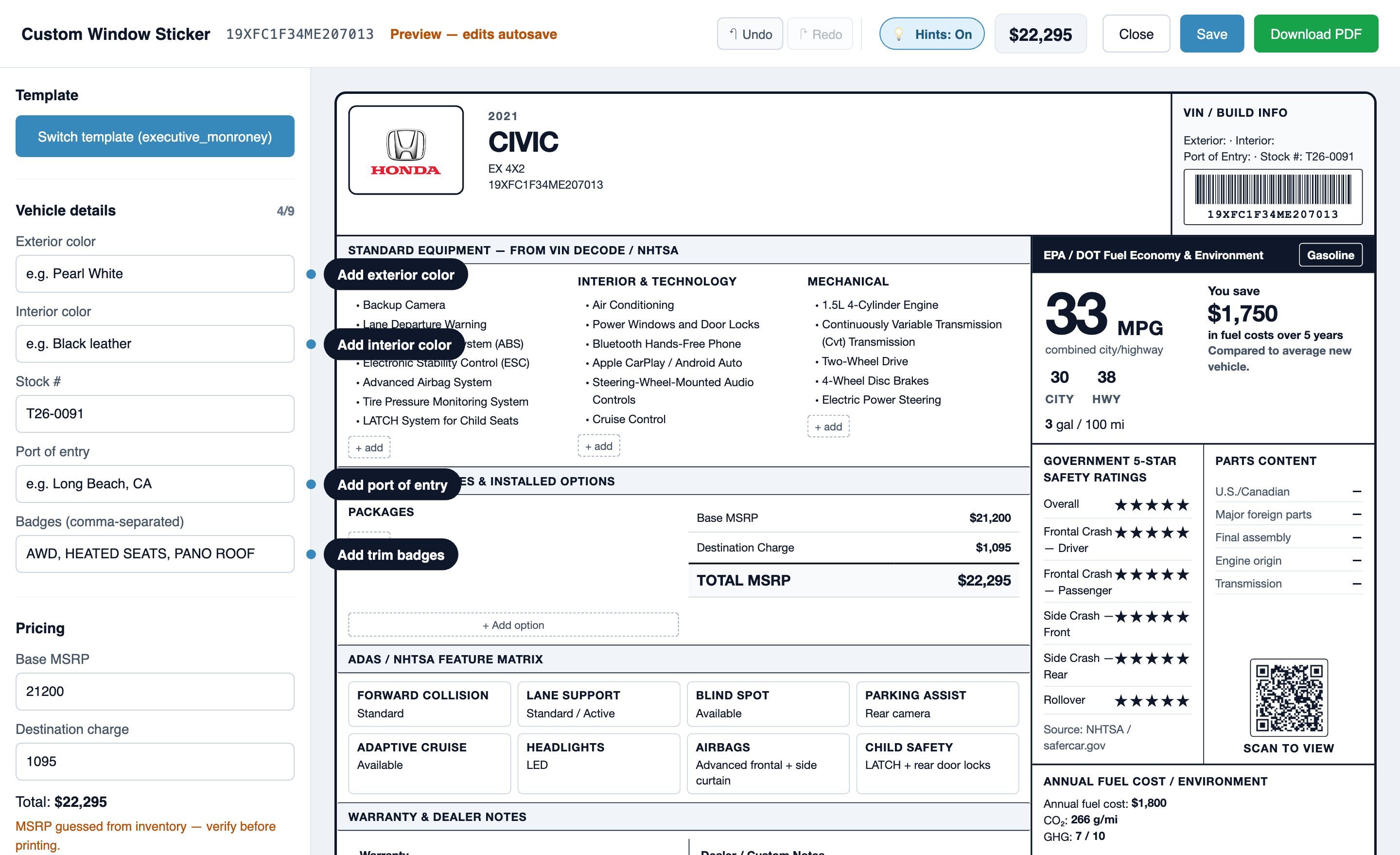The image size is (1400, 855).
Task: Click the U.S./Canadian parts content row
Action: 1289,492
